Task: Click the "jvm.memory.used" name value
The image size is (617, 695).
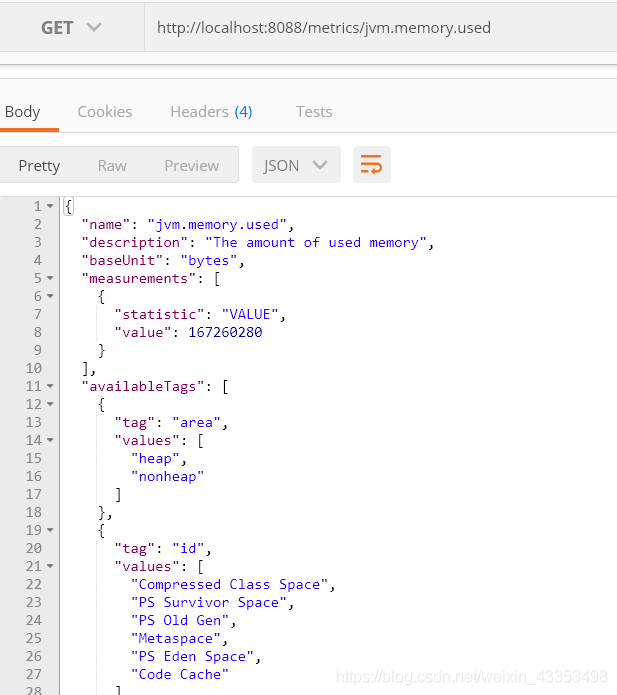Action: pyautogui.click(x=217, y=225)
